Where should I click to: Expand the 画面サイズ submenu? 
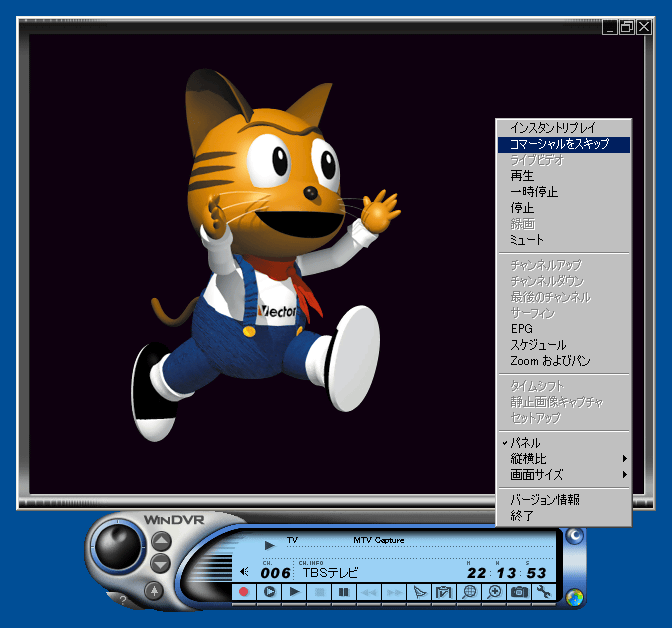coord(564,475)
